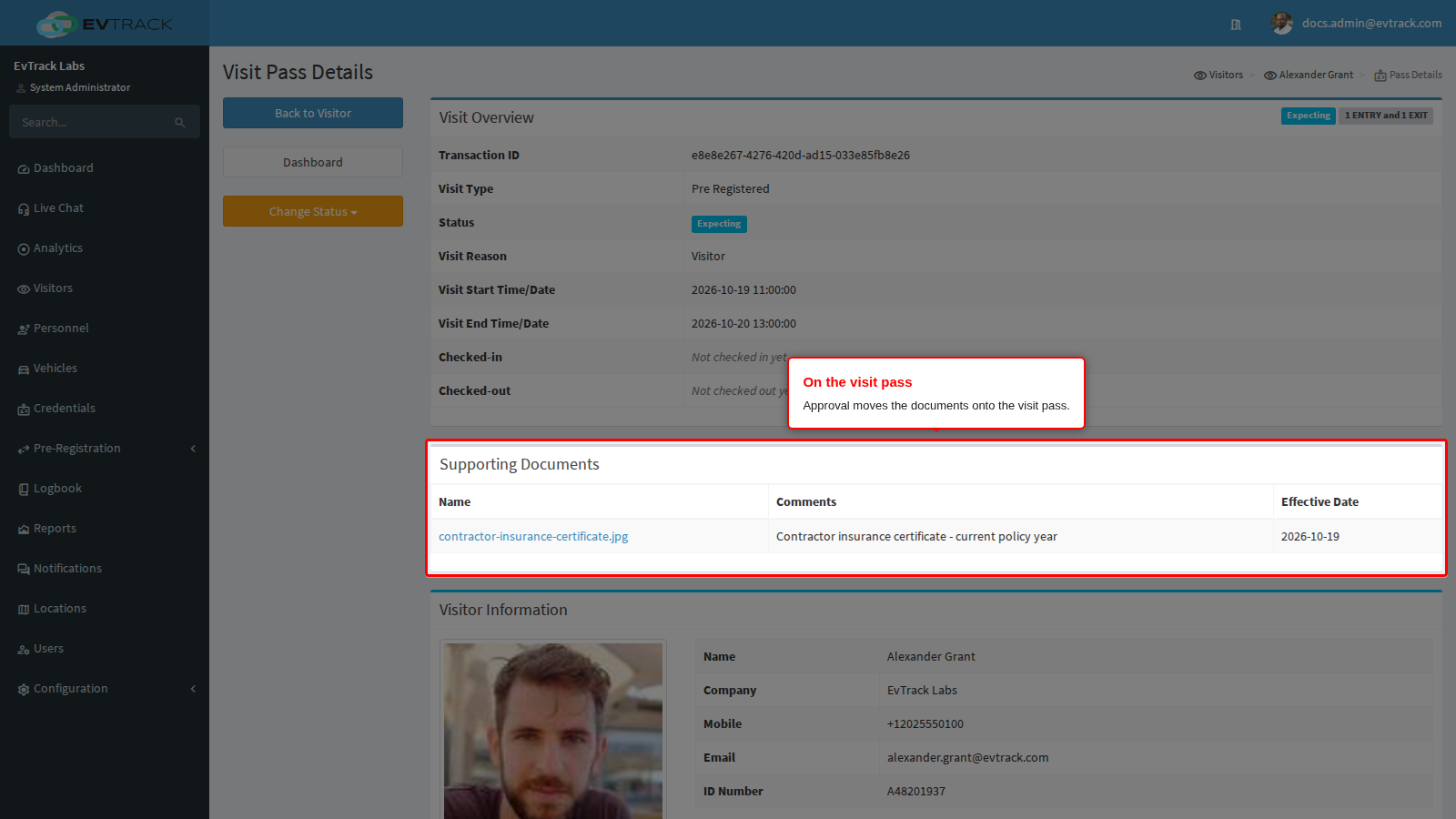Click the Analytics sidebar icon
Image resolution: width=1456 pixels, height=819 pixels.
tap(24, 249)
